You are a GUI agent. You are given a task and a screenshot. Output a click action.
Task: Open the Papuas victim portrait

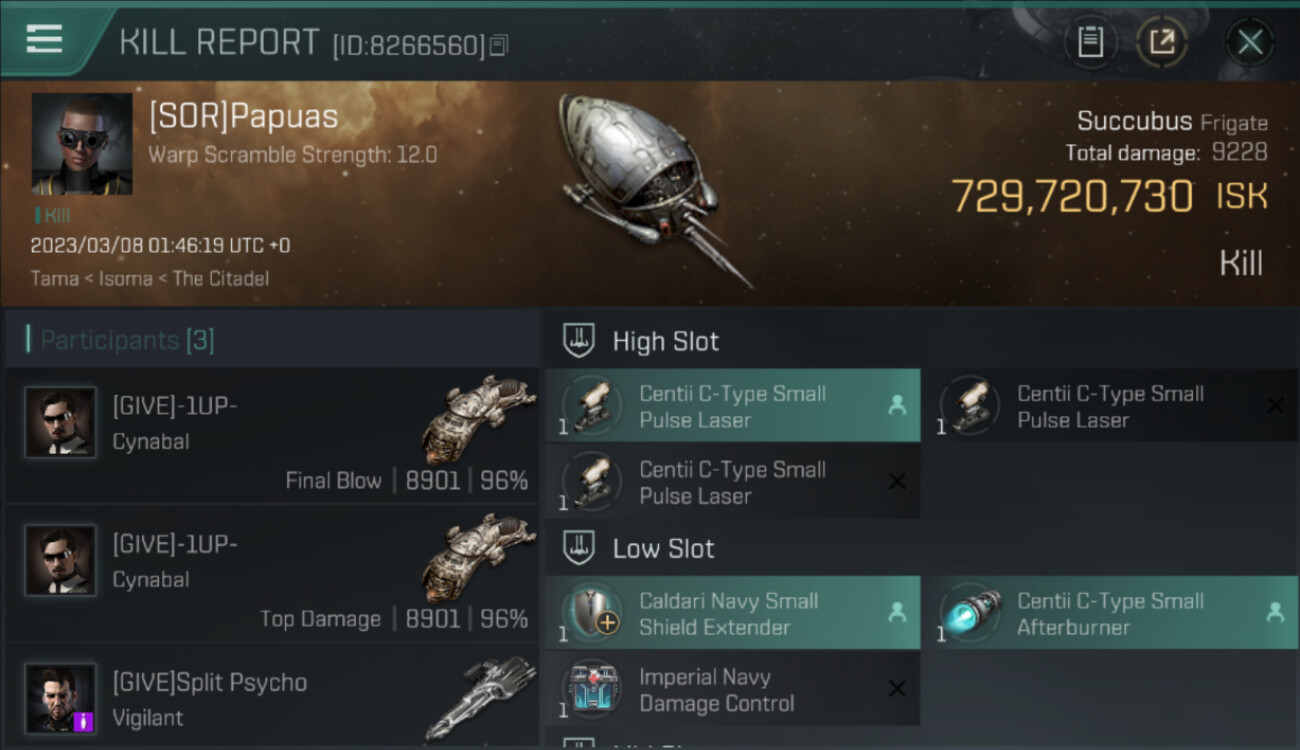point(82,144)
